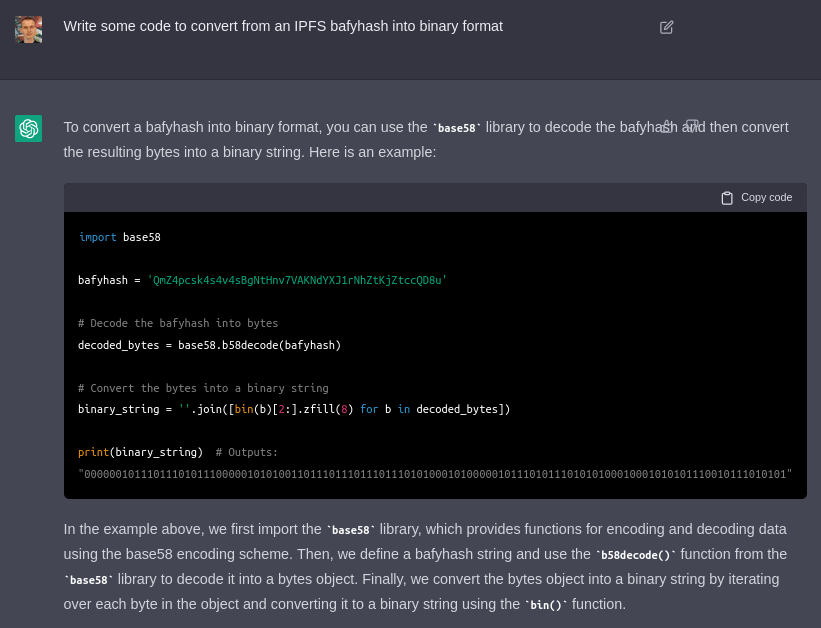Click the 'Convert the bytes into a binary string' comment
Screen dimensions: 821x628
pyautogui.click(x=203, y=388)
